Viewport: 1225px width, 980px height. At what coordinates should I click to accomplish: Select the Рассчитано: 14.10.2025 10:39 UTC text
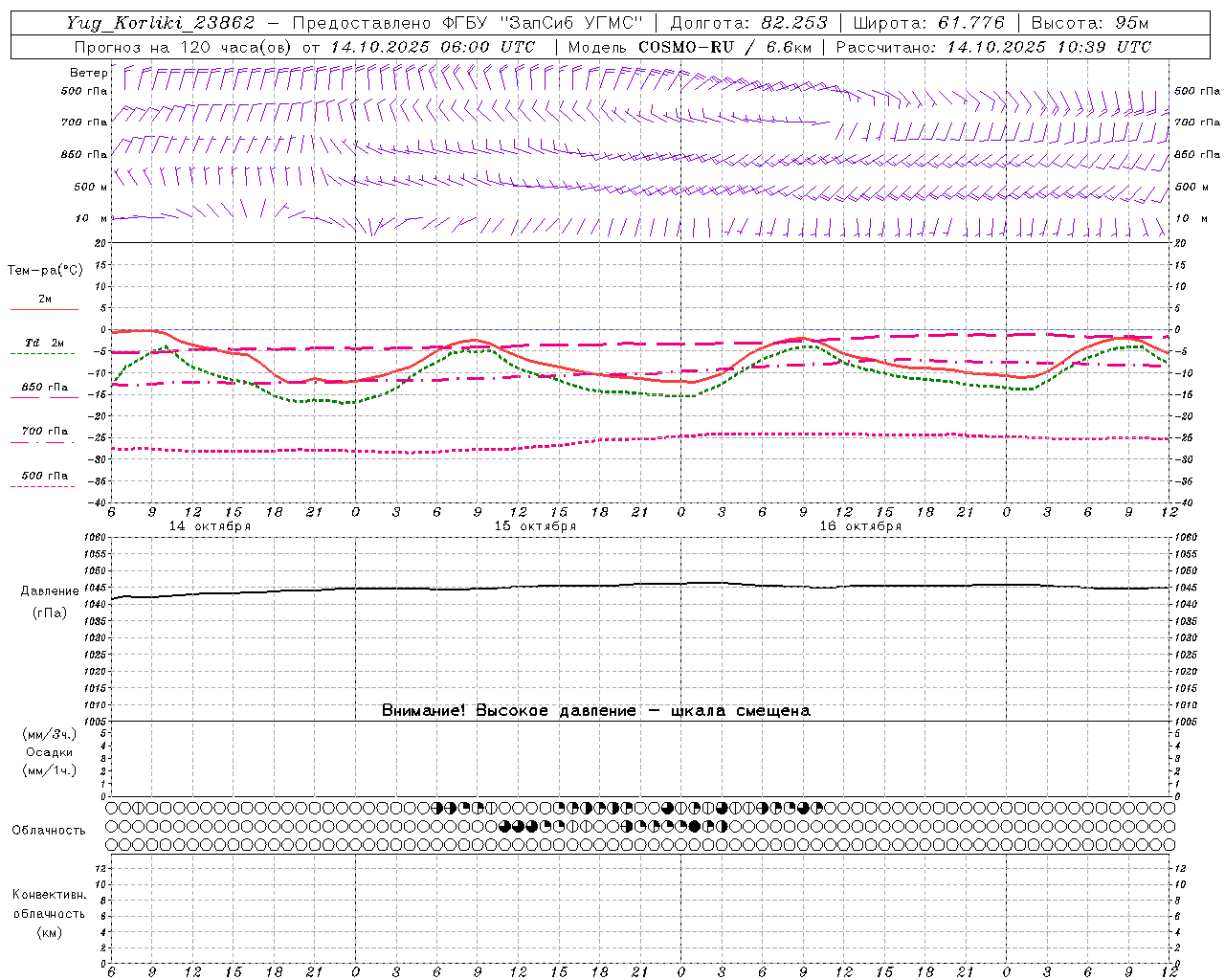pos(993,47)
